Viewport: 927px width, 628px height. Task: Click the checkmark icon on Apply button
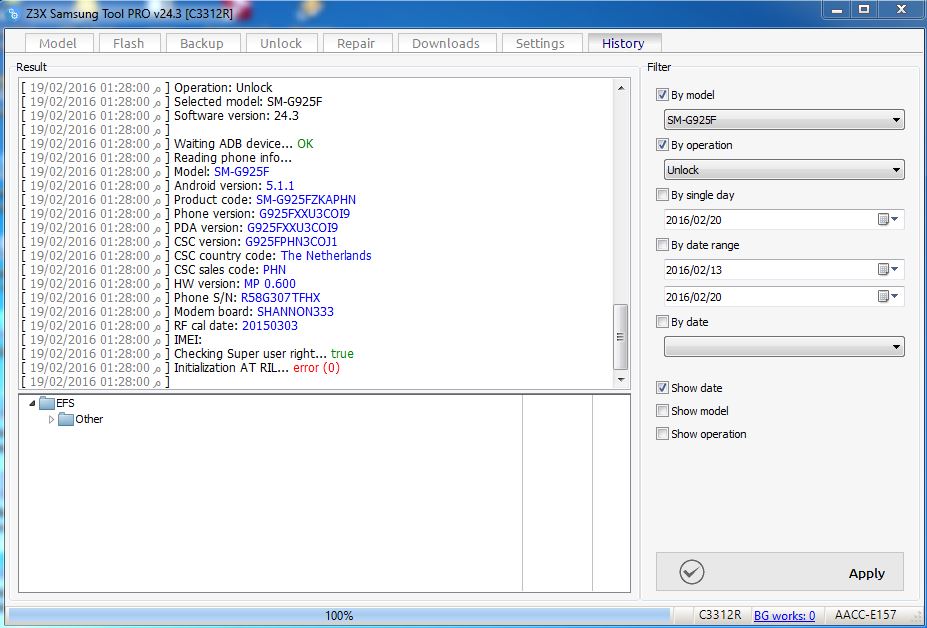click(691, 572)
